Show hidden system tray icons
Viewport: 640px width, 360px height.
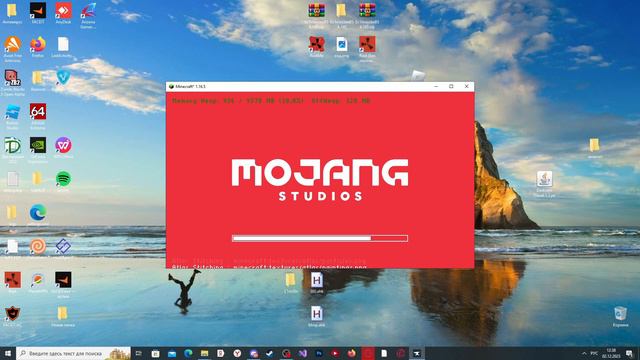(584, 353)
